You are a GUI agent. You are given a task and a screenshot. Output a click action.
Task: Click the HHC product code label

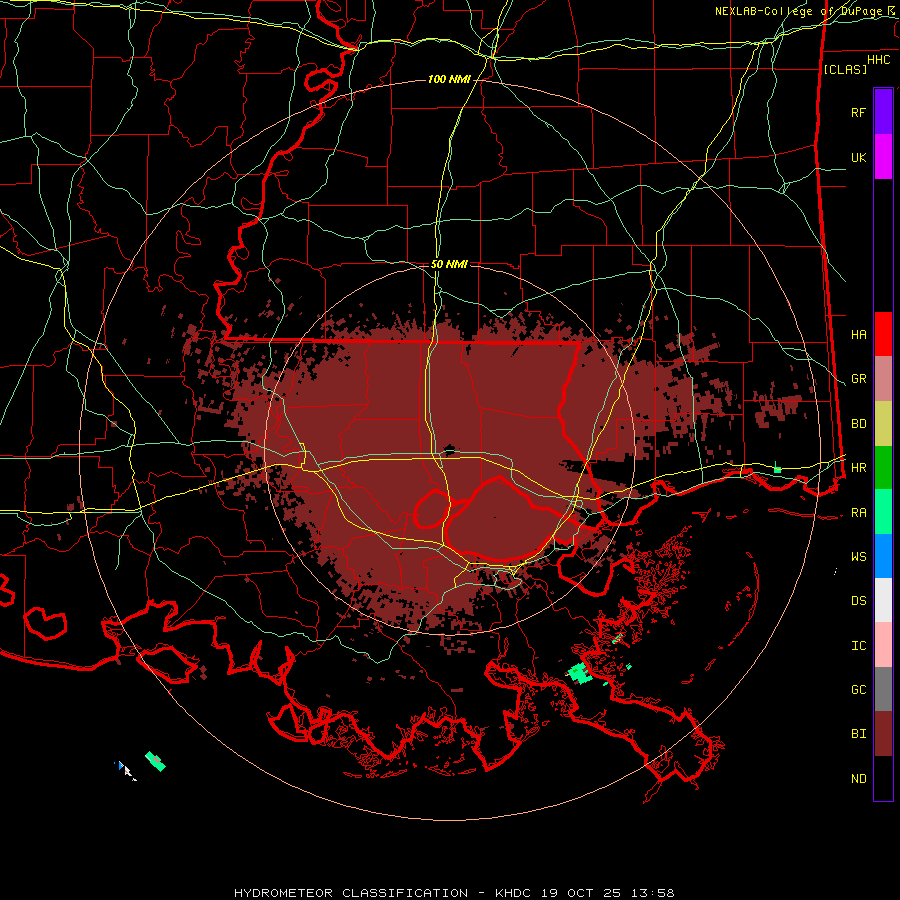coord(879,60)
